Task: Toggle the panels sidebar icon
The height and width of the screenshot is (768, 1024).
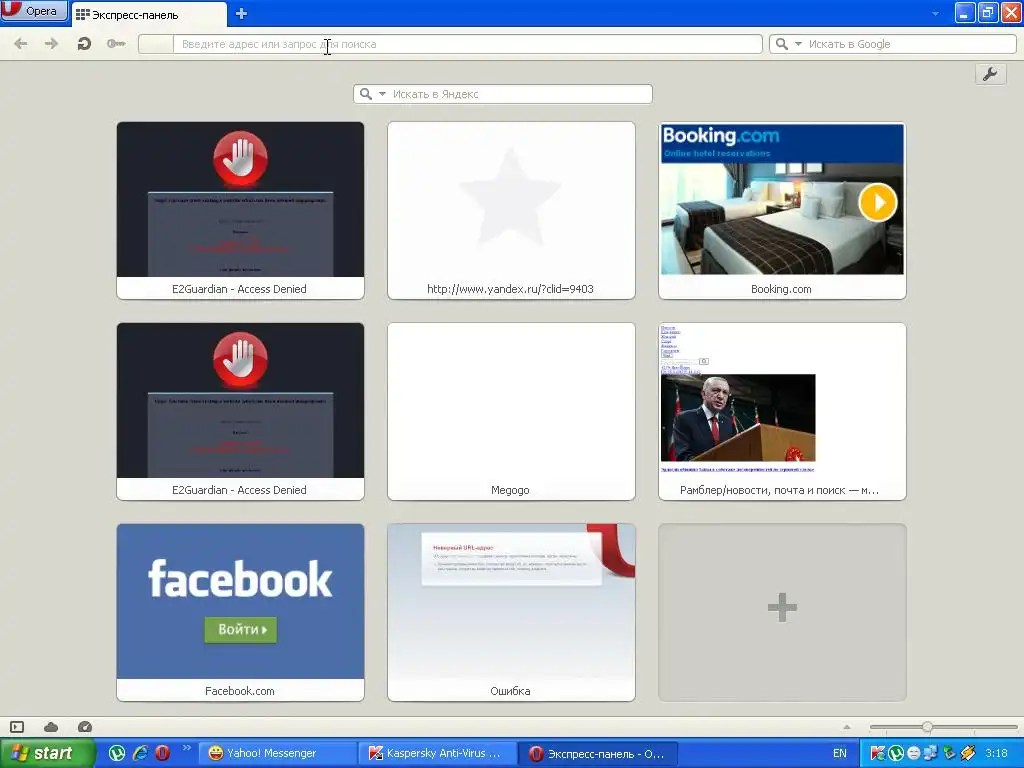Action: tap(17, 727)
